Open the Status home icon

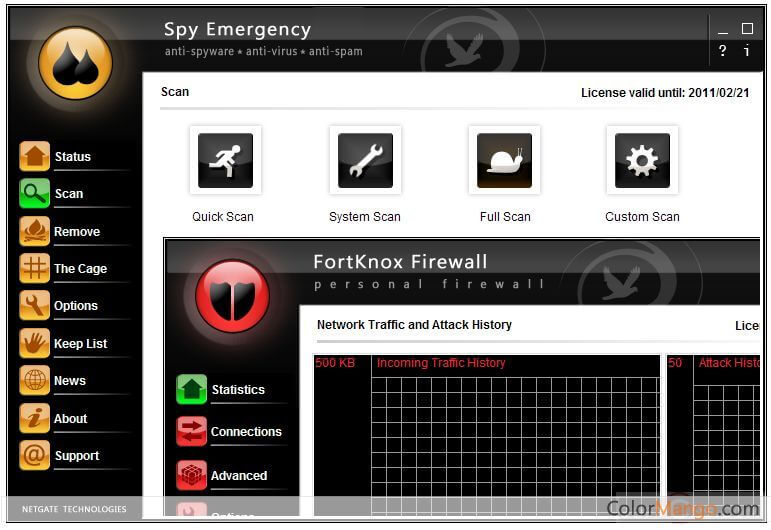34,156
